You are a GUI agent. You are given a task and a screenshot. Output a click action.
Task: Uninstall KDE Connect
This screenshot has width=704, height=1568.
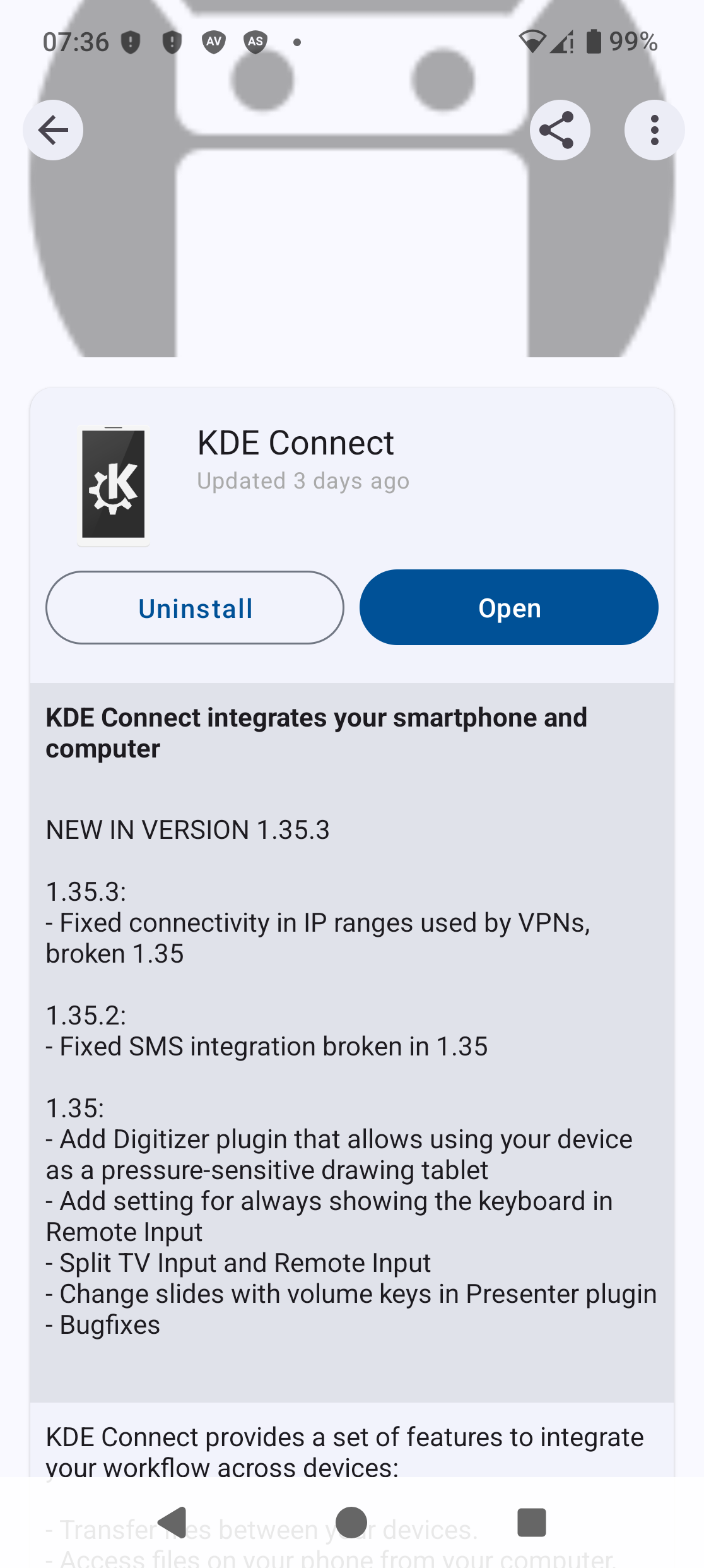click(195, 608)
